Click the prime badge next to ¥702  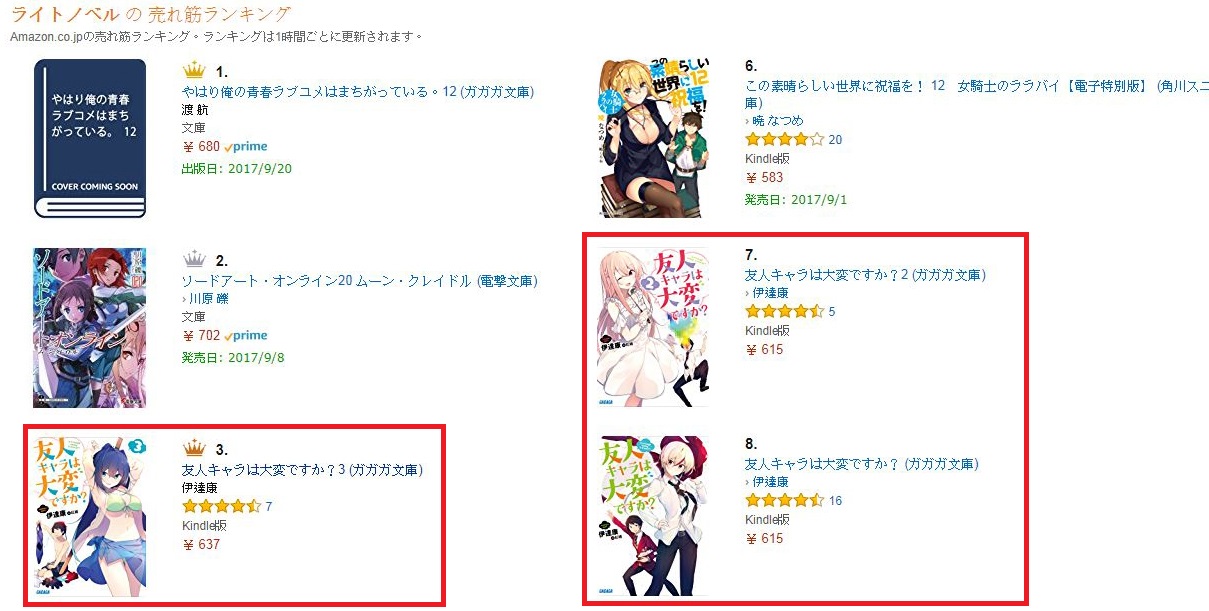tap(246, 336)
